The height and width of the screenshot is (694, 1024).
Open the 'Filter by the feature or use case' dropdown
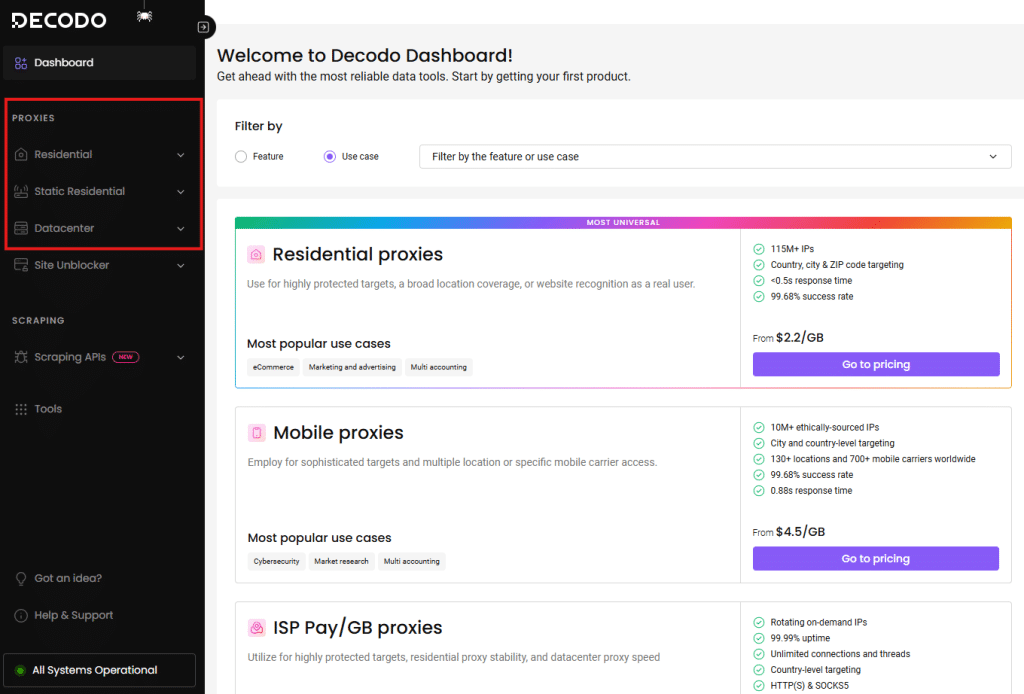coord(715,157)
